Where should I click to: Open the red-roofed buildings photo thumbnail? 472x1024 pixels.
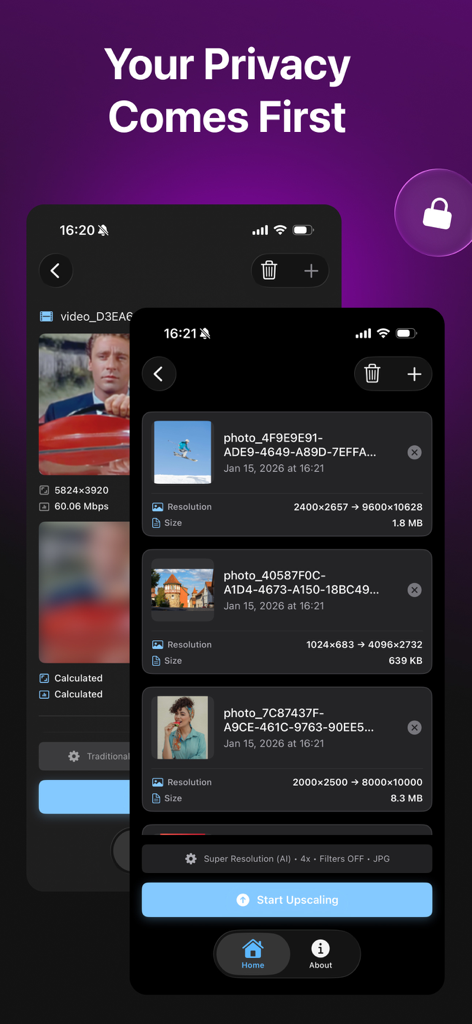tap(183, 590)
